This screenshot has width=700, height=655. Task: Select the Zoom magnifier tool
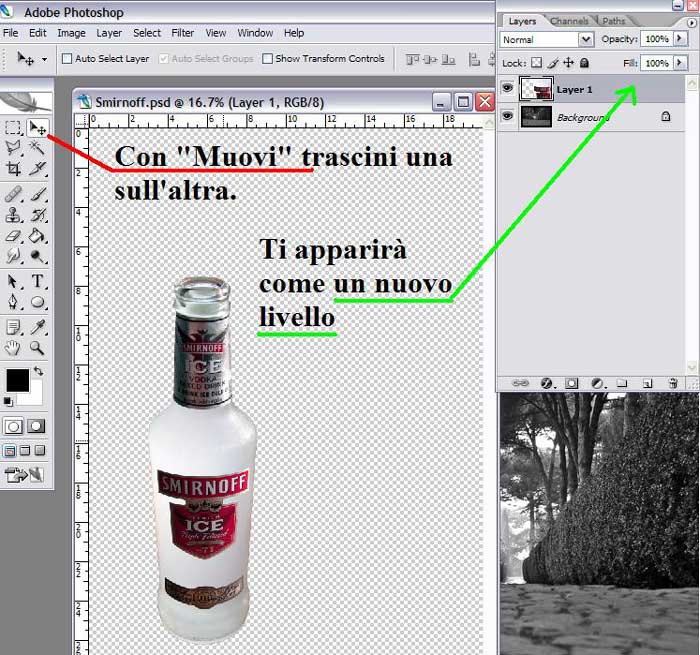click(x=38, y=348)
